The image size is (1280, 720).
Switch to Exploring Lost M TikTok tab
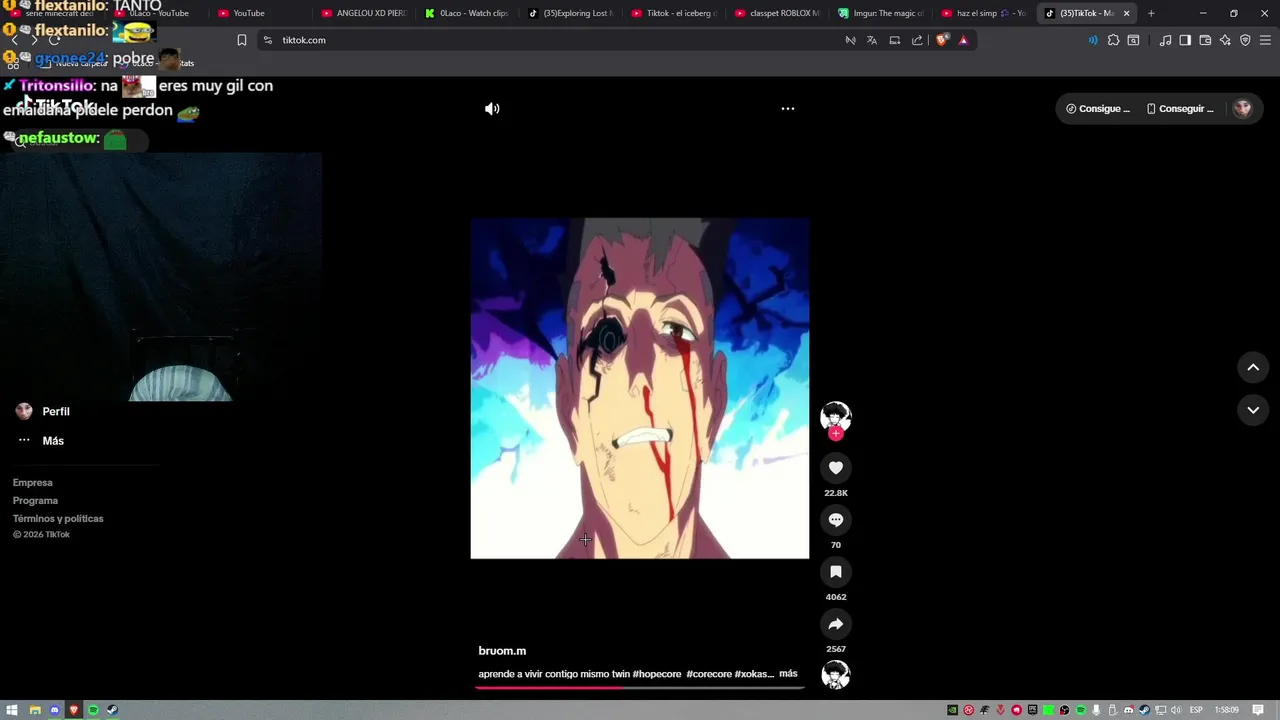click(x=571, y=13)
